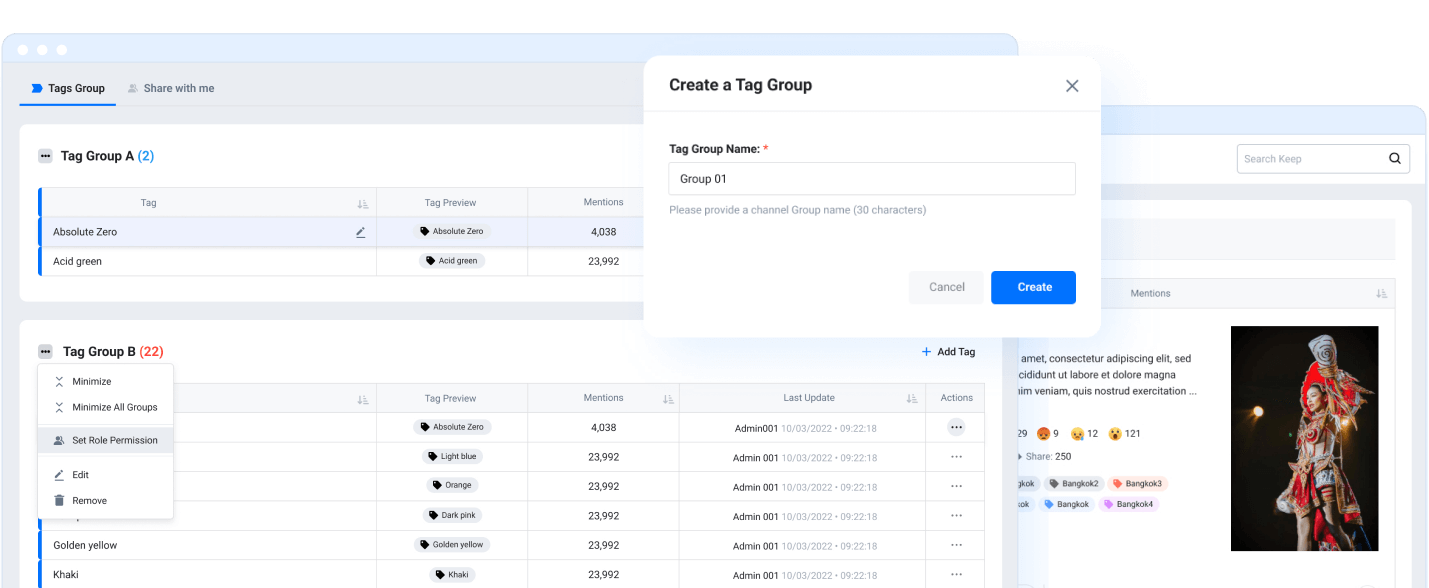Click the Tag Group Name input field

point(871,179)
